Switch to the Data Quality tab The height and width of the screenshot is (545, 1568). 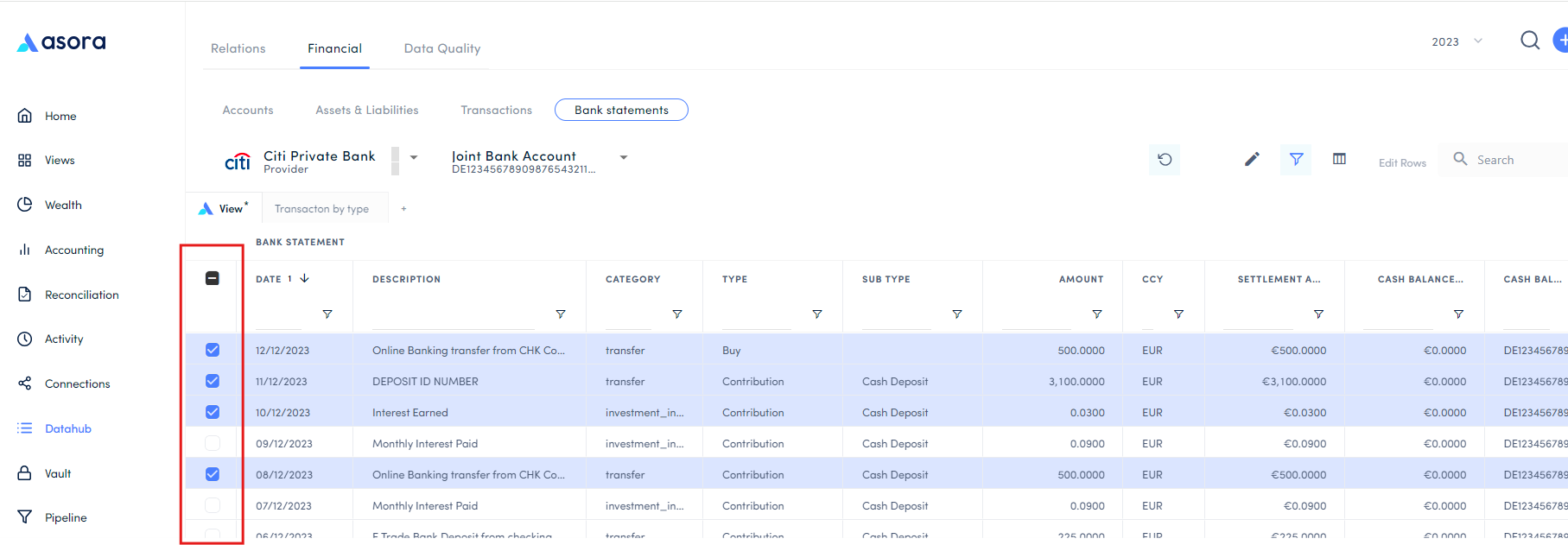pyautogui.click(x=441, y=48)
